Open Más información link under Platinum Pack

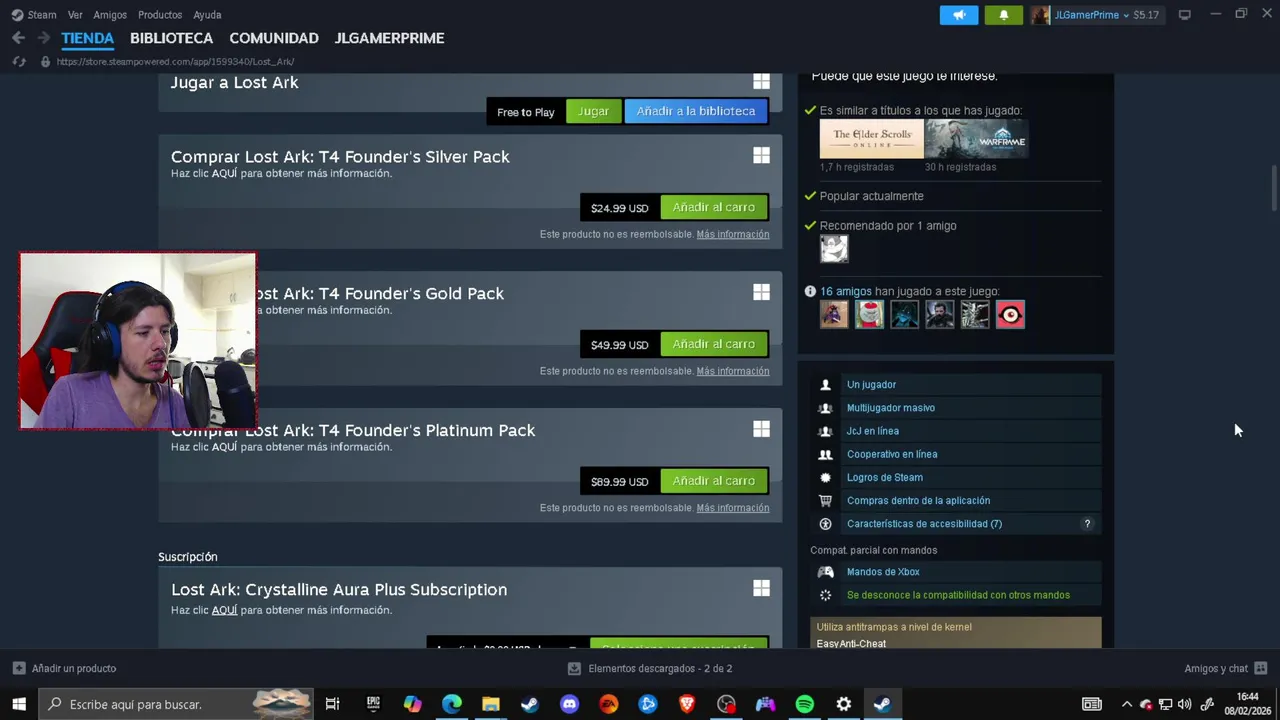click(733, 508)
